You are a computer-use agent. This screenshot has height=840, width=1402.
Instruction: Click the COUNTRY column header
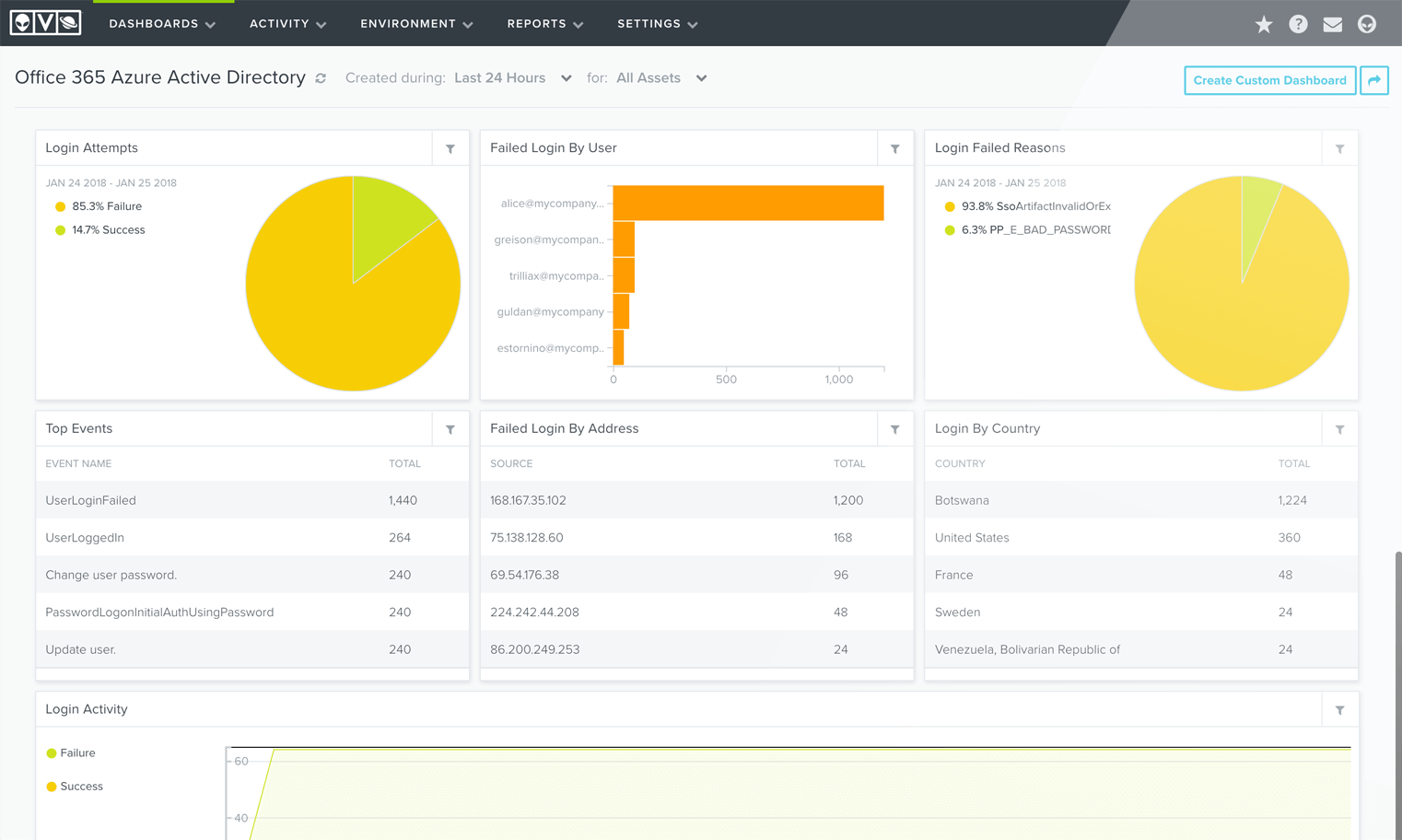tap(960, 464)
